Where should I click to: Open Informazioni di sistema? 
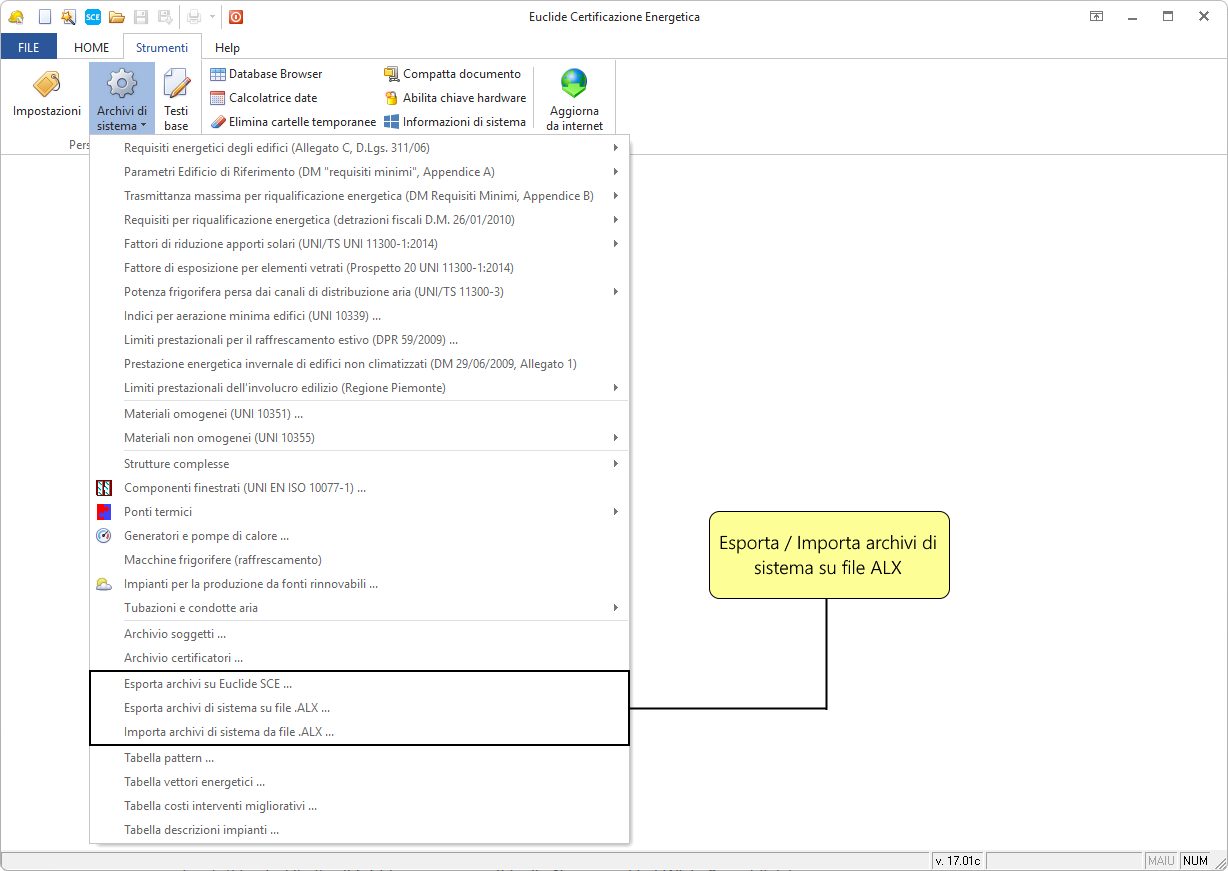pyautogui.click(x=455, y=122)
